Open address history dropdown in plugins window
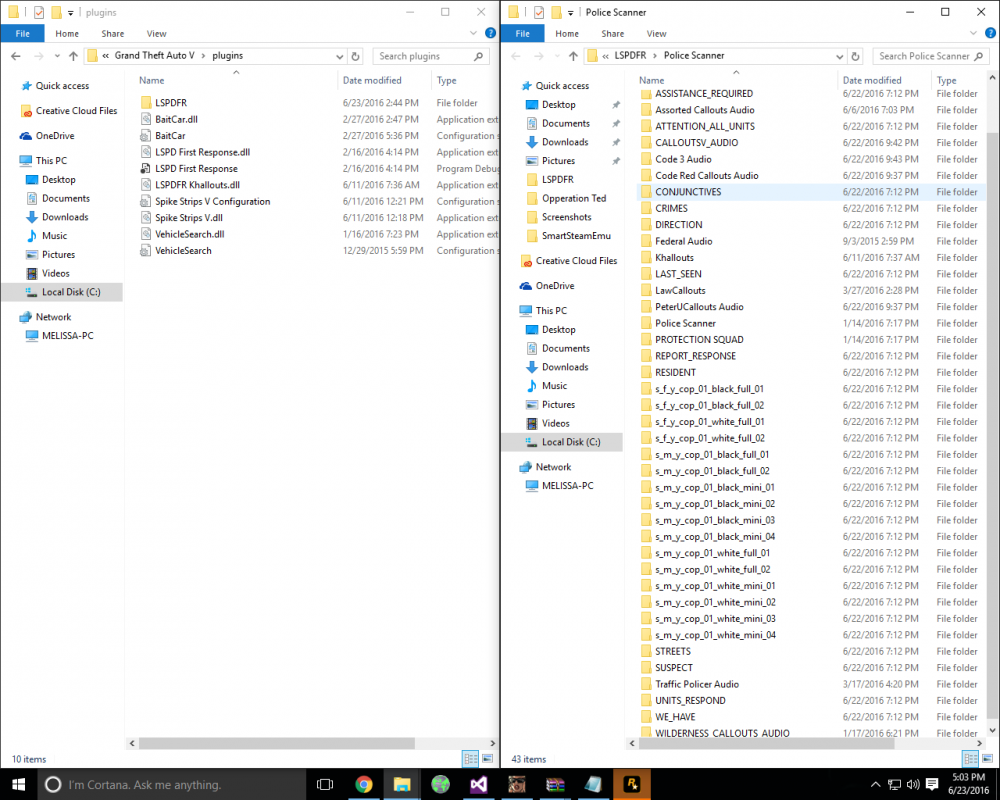The width and height of the screenshot is (1000, 800). 339,56
